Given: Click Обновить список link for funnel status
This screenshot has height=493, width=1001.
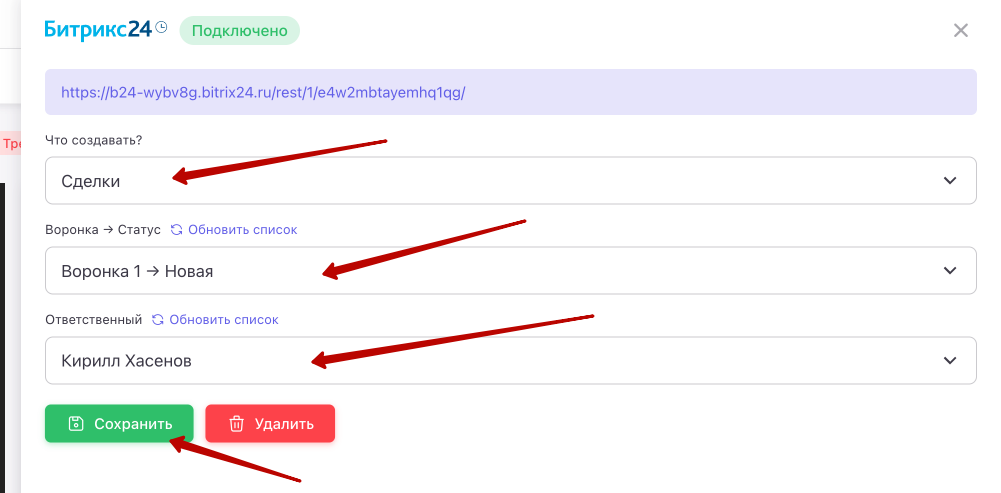Looking at the screenshot, I should coord(242,230).
